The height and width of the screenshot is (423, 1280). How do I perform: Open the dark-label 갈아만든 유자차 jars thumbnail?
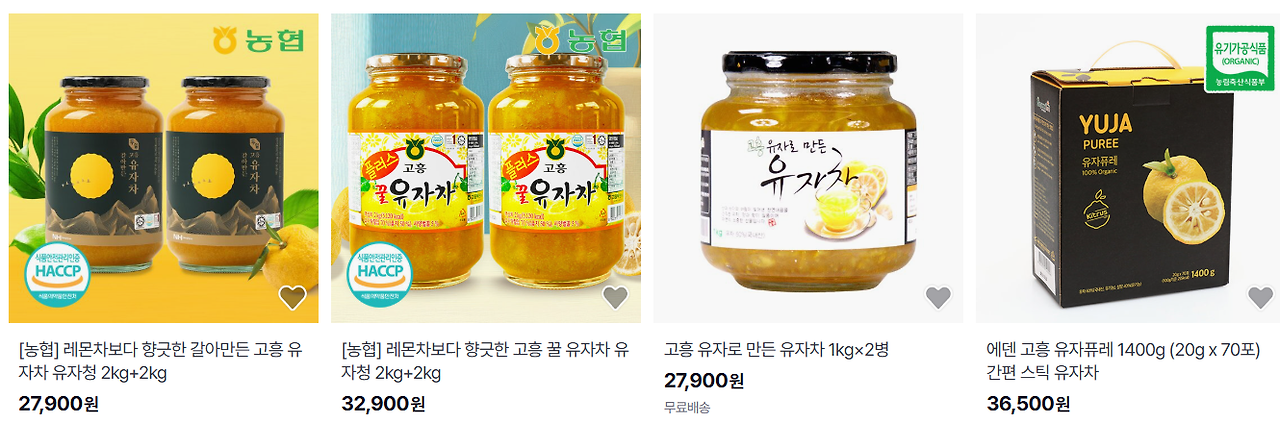click(x=164, y=168)
